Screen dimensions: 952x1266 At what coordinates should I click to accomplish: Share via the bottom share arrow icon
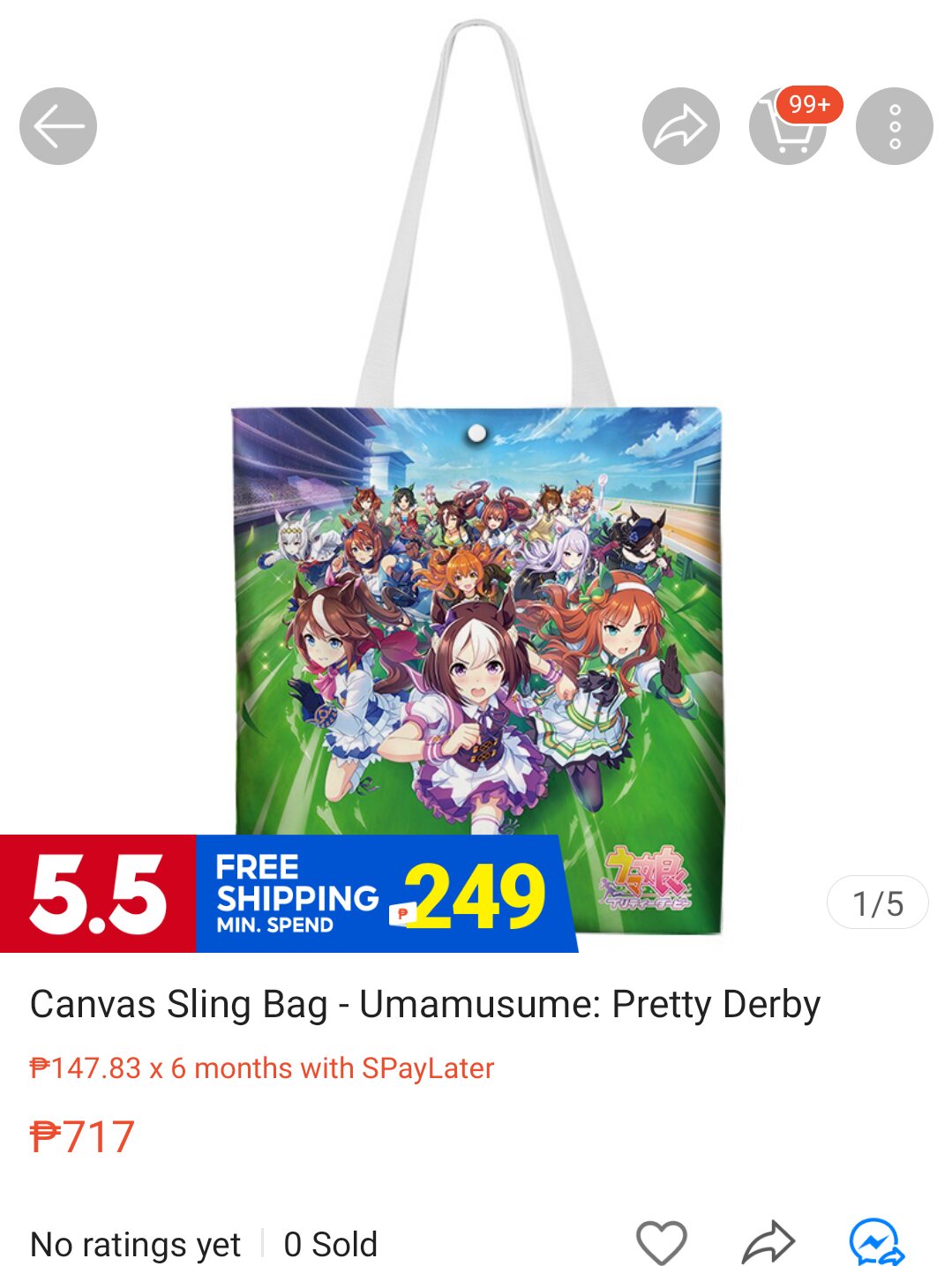pos(768,1242)
